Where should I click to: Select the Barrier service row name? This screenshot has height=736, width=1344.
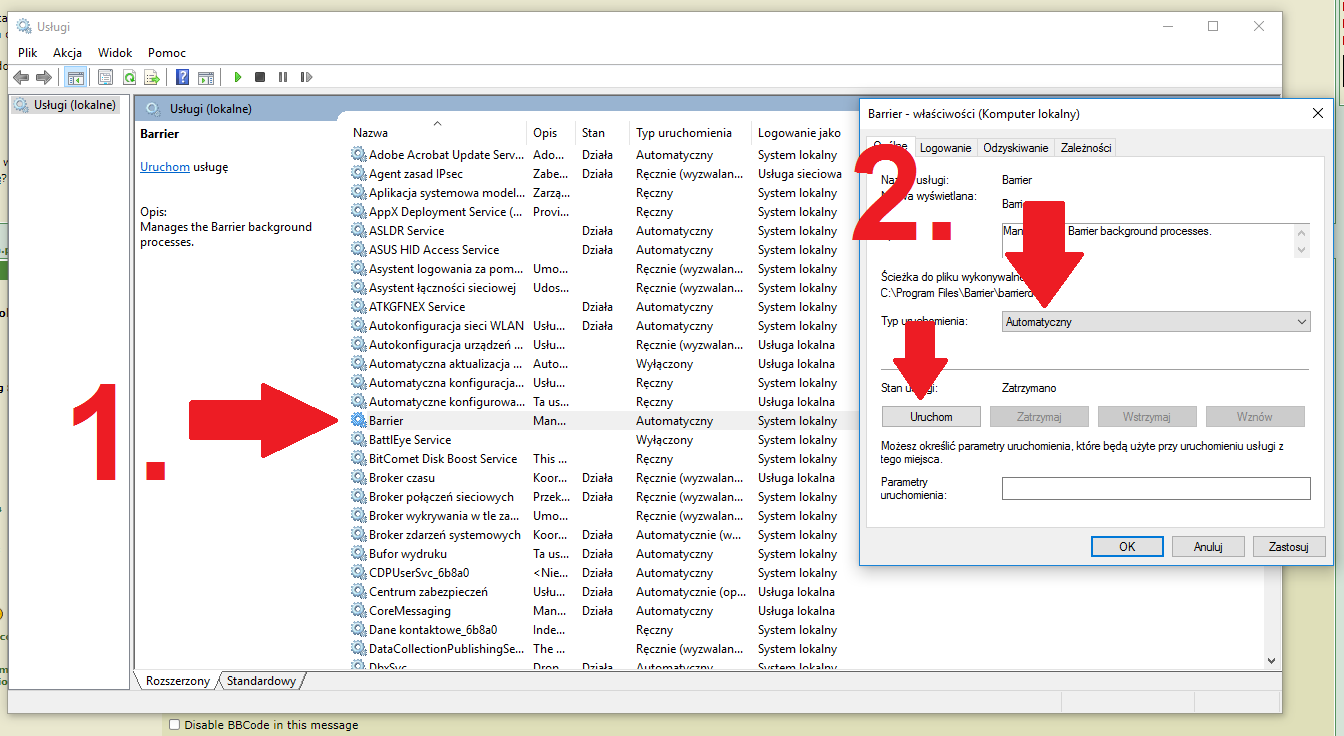coord(386,421)
